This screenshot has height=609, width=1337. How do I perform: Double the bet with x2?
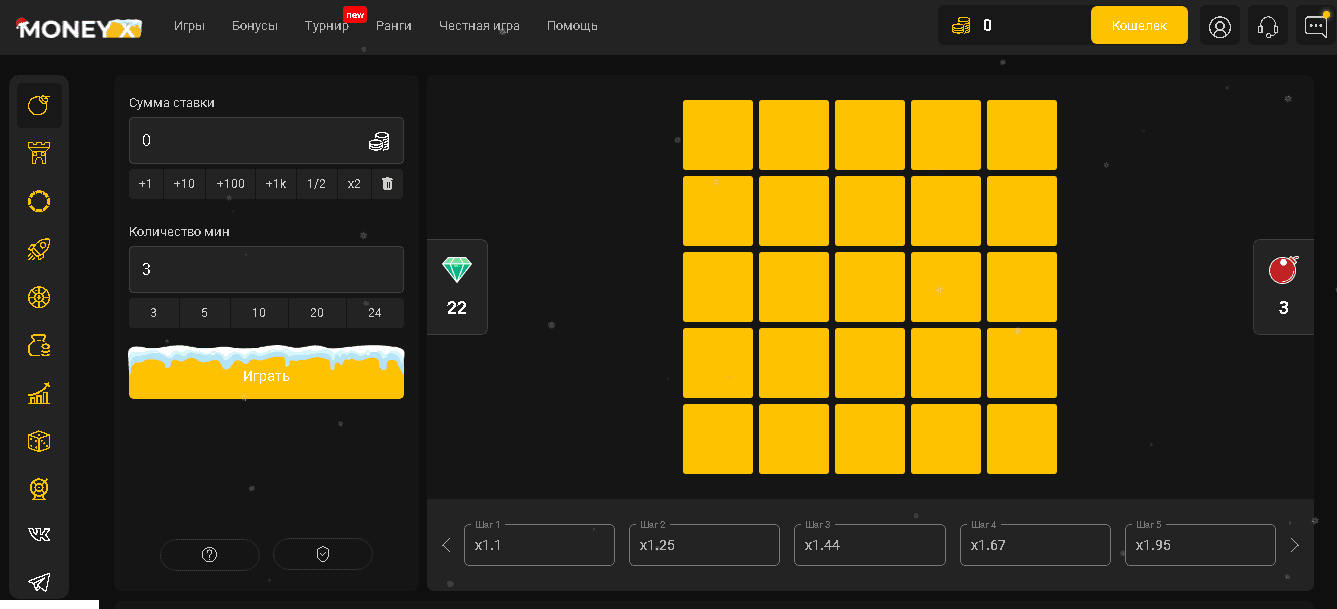point(354,184)
